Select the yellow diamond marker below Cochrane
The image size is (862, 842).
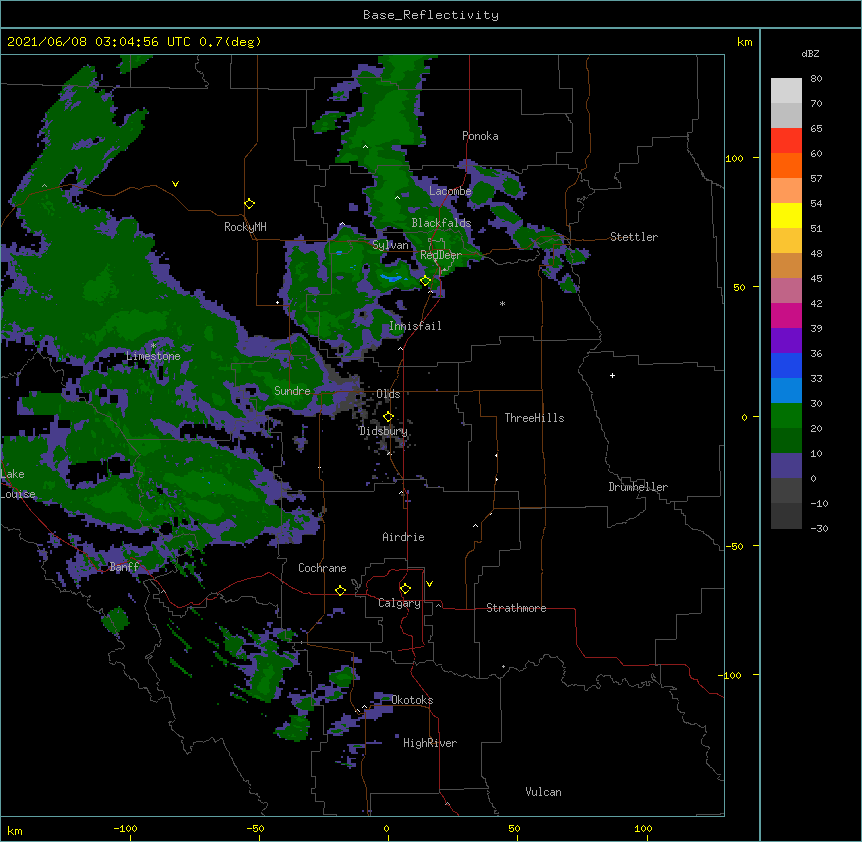tap(340, 590)
